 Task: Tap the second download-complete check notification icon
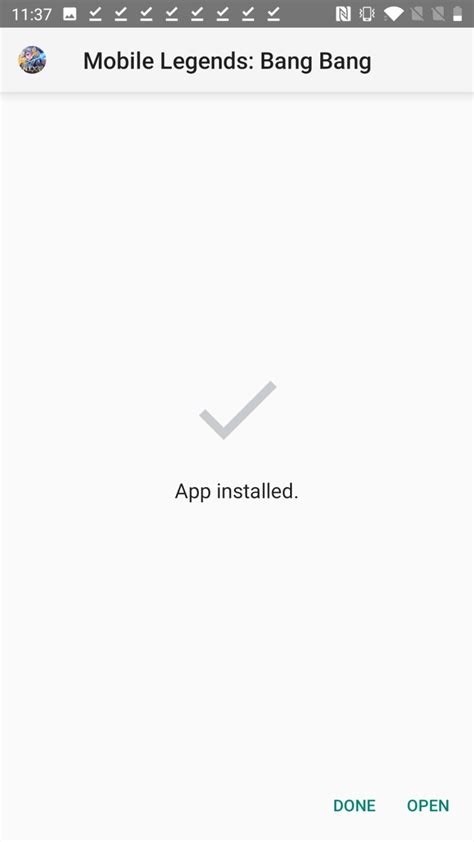121,14
